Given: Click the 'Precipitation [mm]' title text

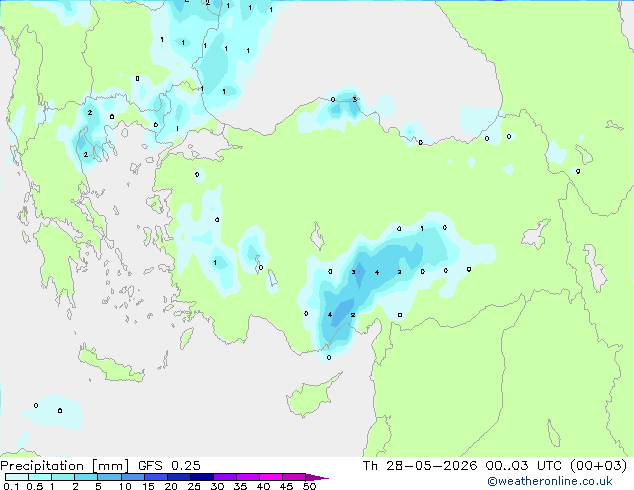Looking at the screenshot, I should 64,466.
